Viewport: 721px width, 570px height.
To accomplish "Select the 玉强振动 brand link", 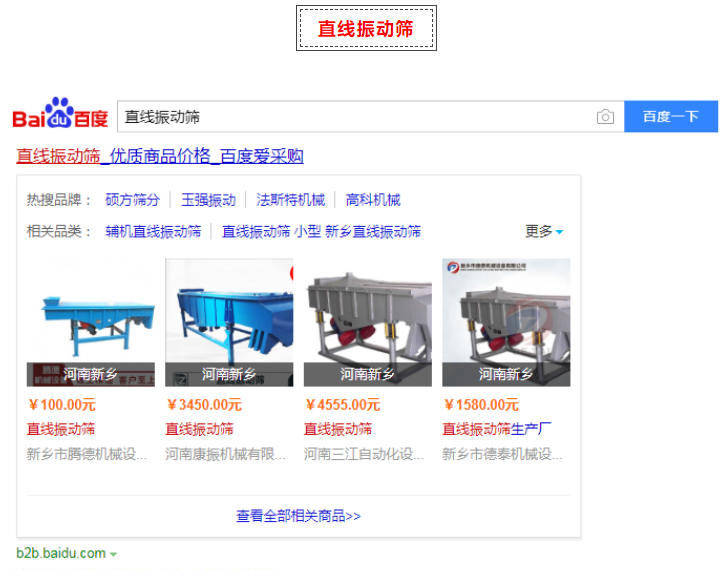I will [x=208, y=200].
